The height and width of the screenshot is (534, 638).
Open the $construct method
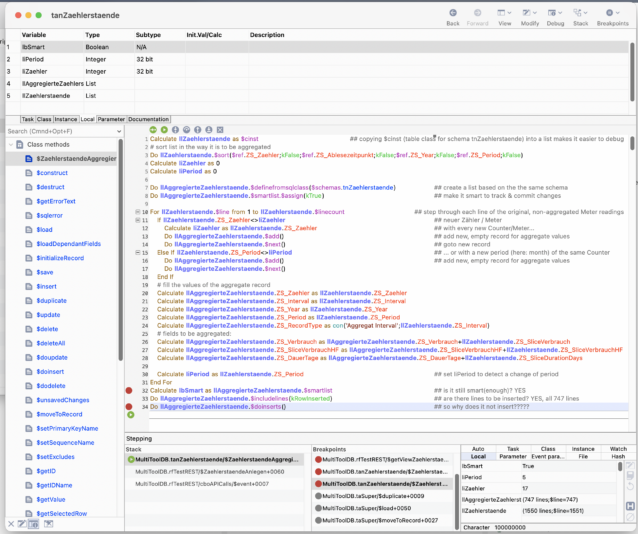point(51,173)
